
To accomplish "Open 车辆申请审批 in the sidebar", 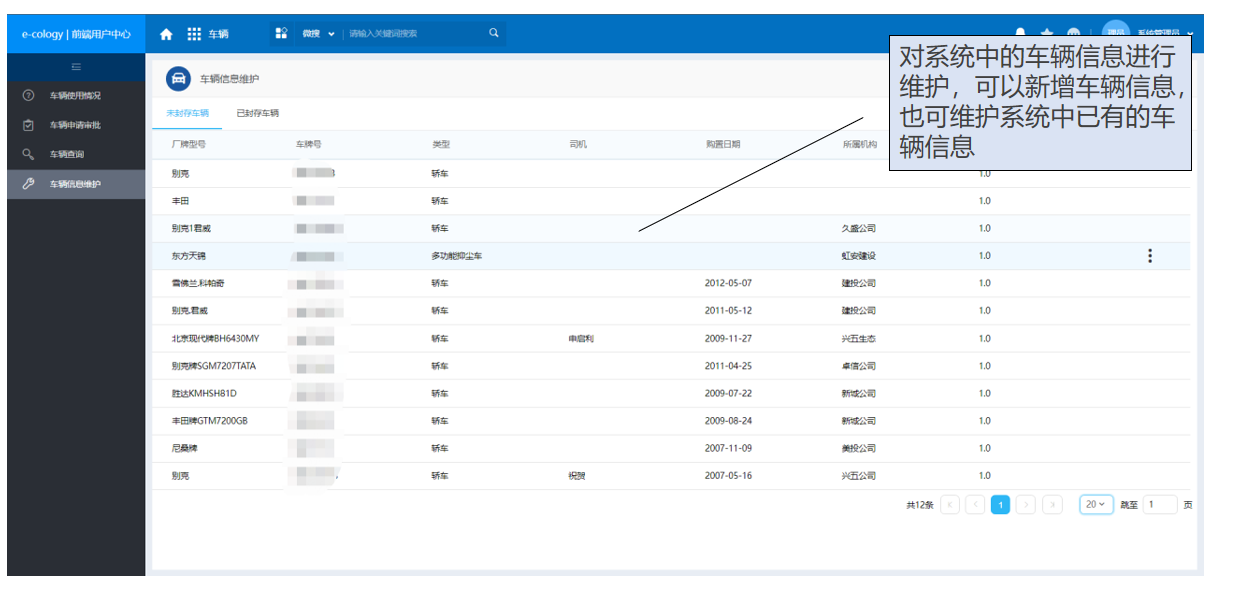I will pos(76,125).
